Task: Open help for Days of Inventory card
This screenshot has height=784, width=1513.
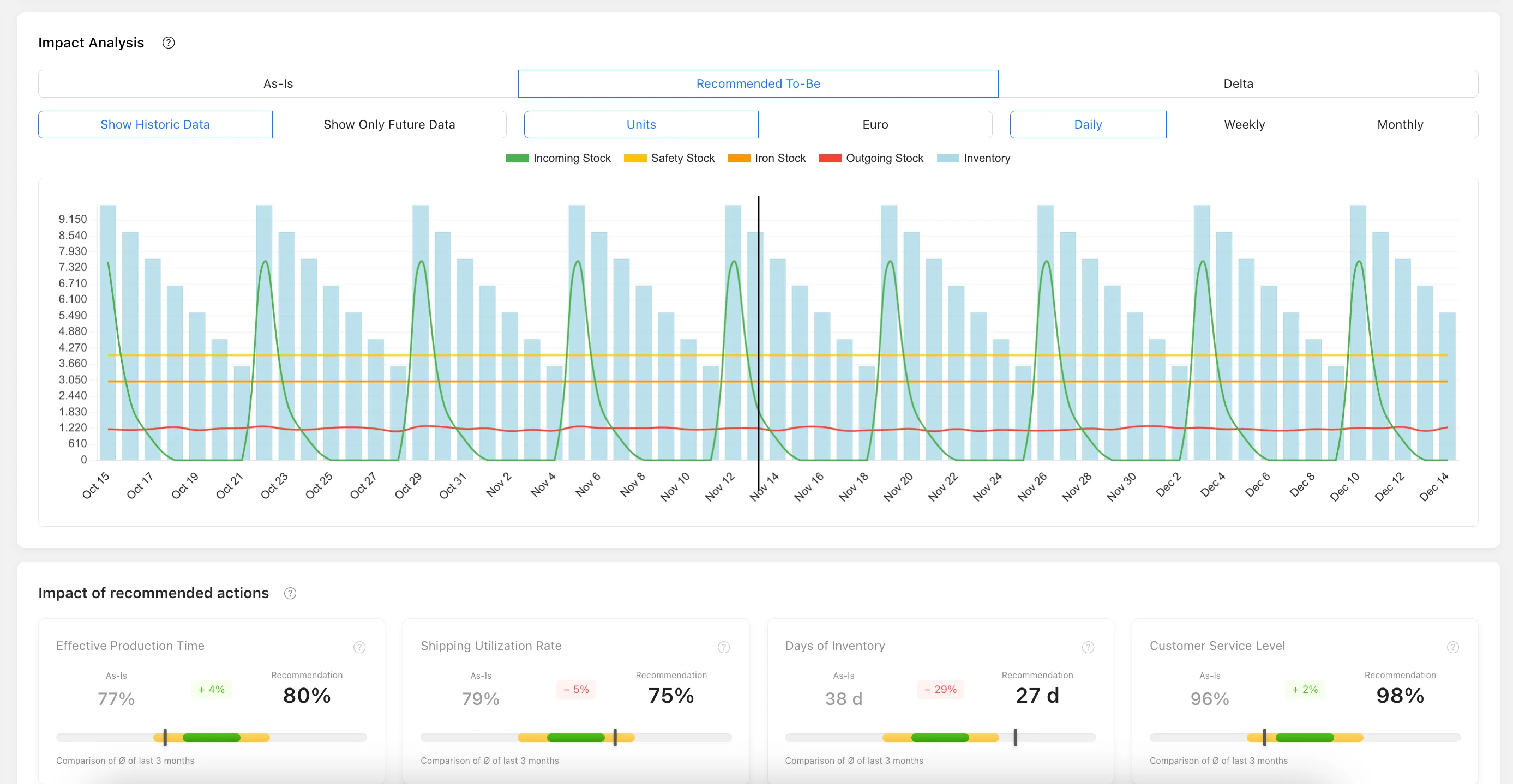Action: 1087,647
